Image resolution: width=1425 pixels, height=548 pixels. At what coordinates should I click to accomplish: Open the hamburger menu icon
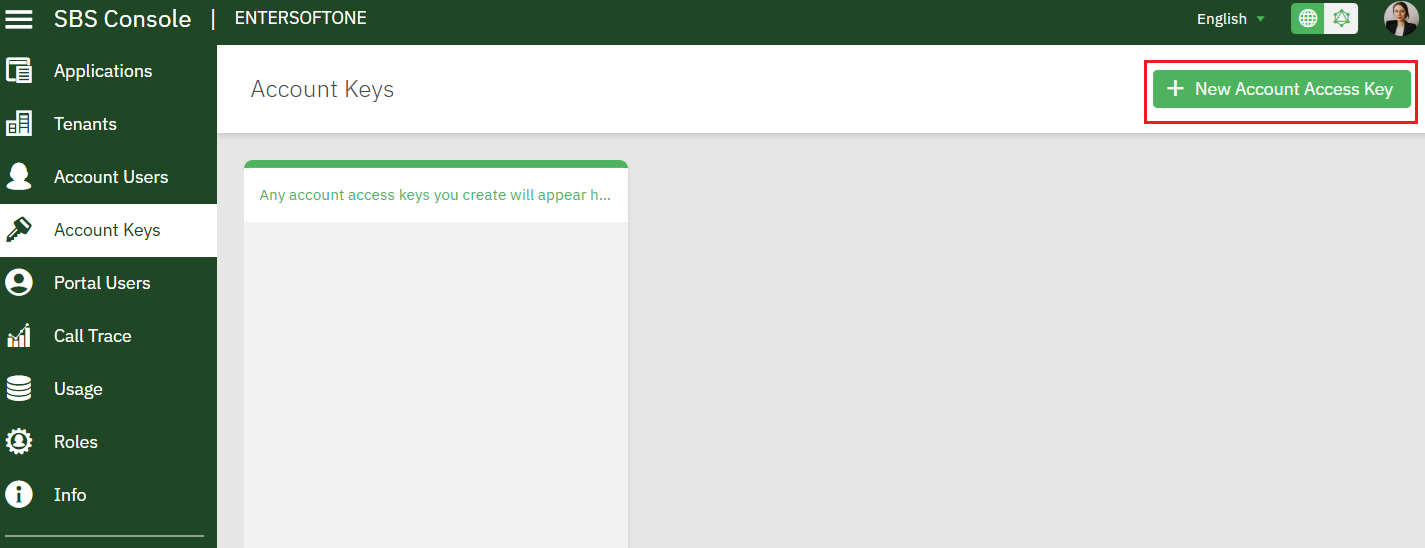pyautogui.click(x=19, y=19)
